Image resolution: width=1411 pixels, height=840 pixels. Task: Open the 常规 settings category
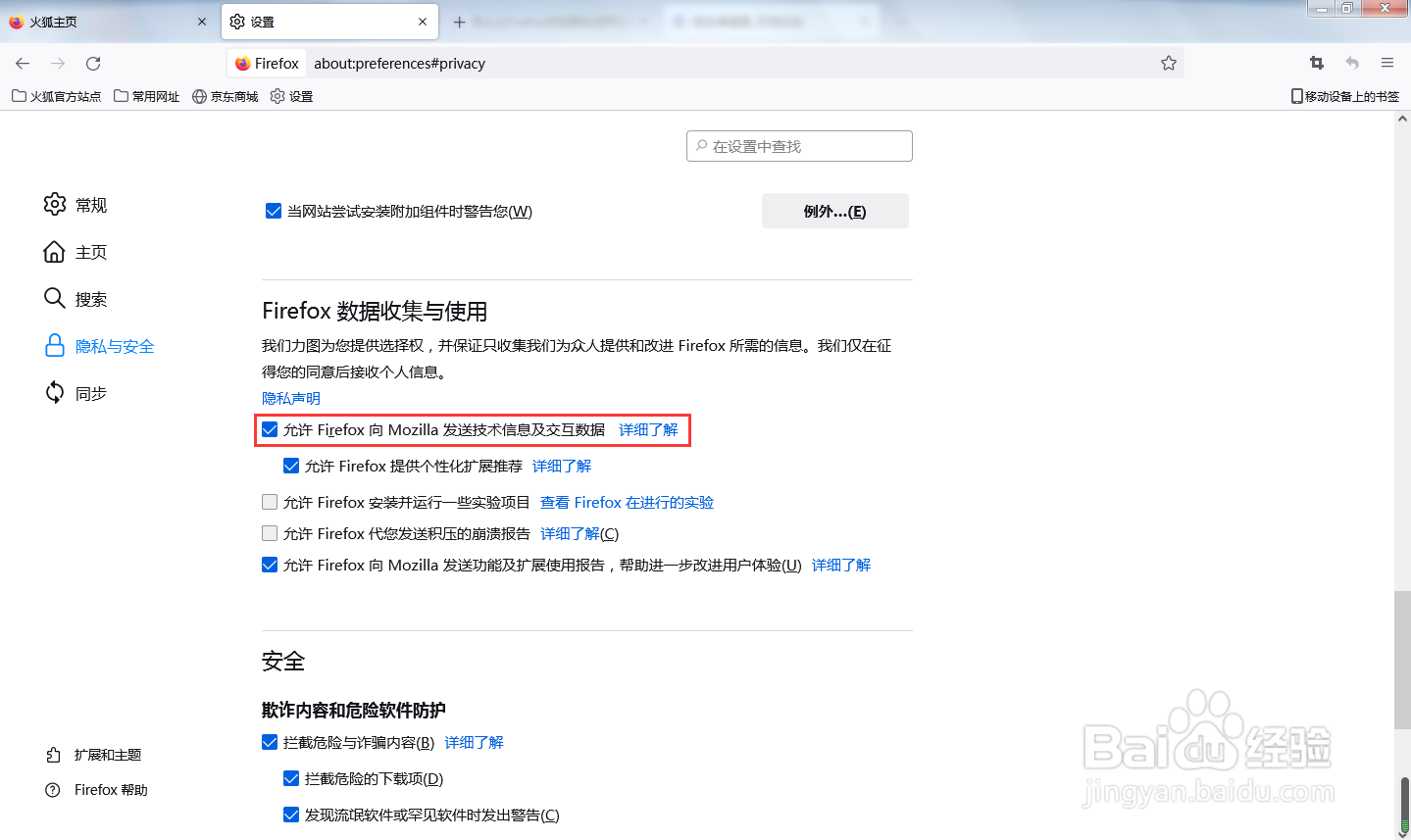click(76, 205)
